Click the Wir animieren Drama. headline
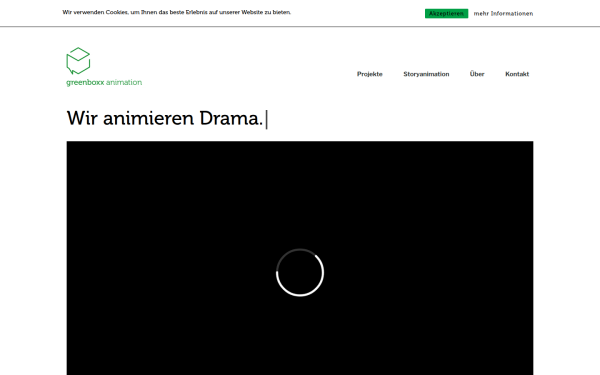The image size is (600, 375). click(x=165, y=118)
